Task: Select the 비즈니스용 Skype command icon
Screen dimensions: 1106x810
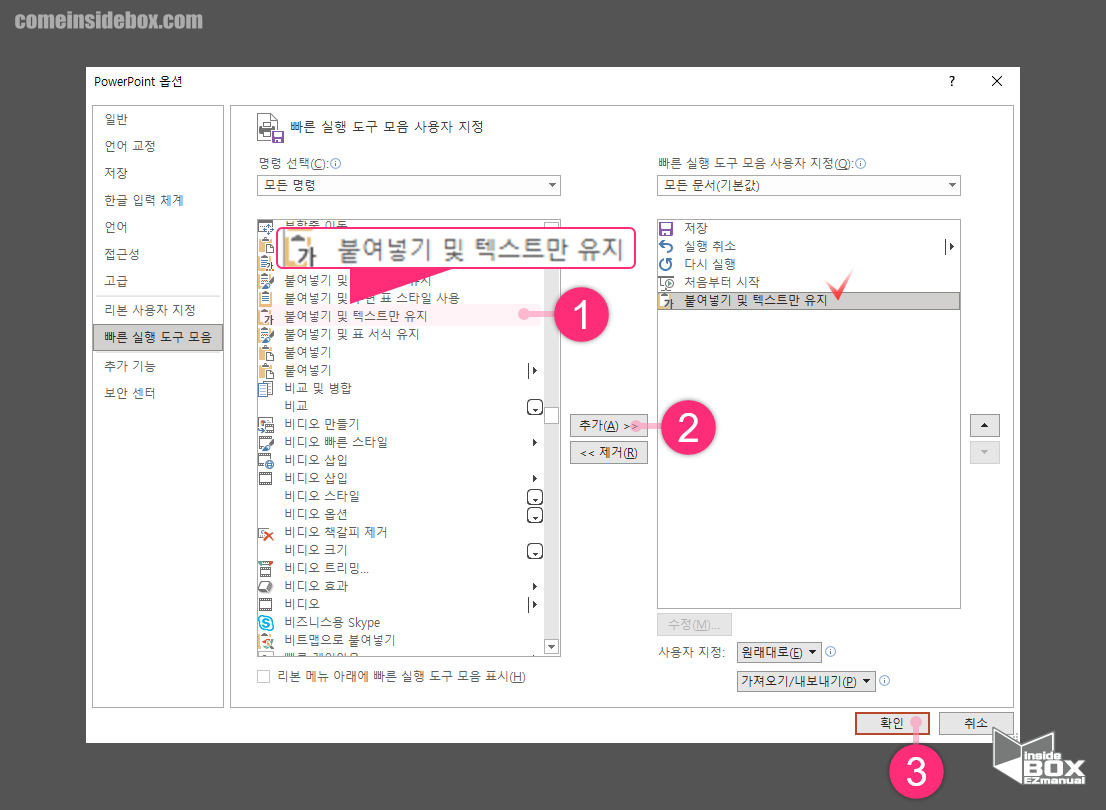Action: coord(265,622)
